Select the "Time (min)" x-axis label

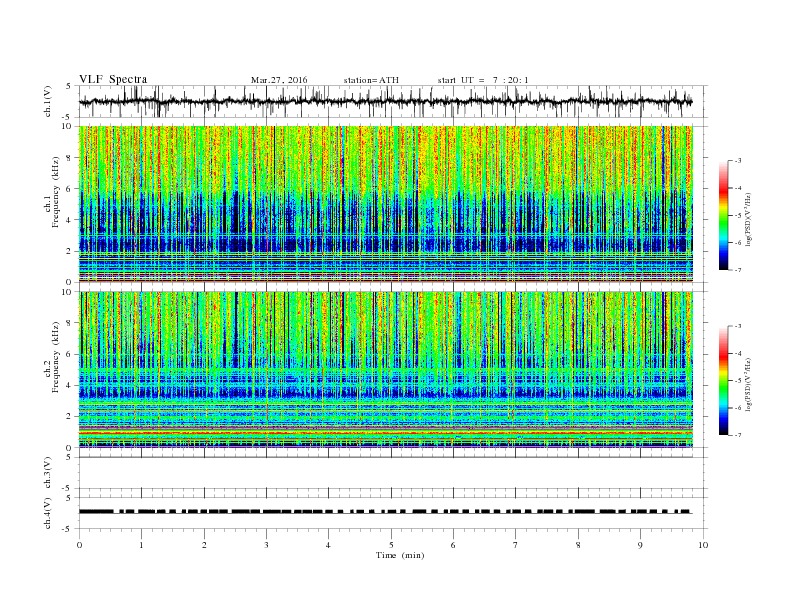[400, 555]
